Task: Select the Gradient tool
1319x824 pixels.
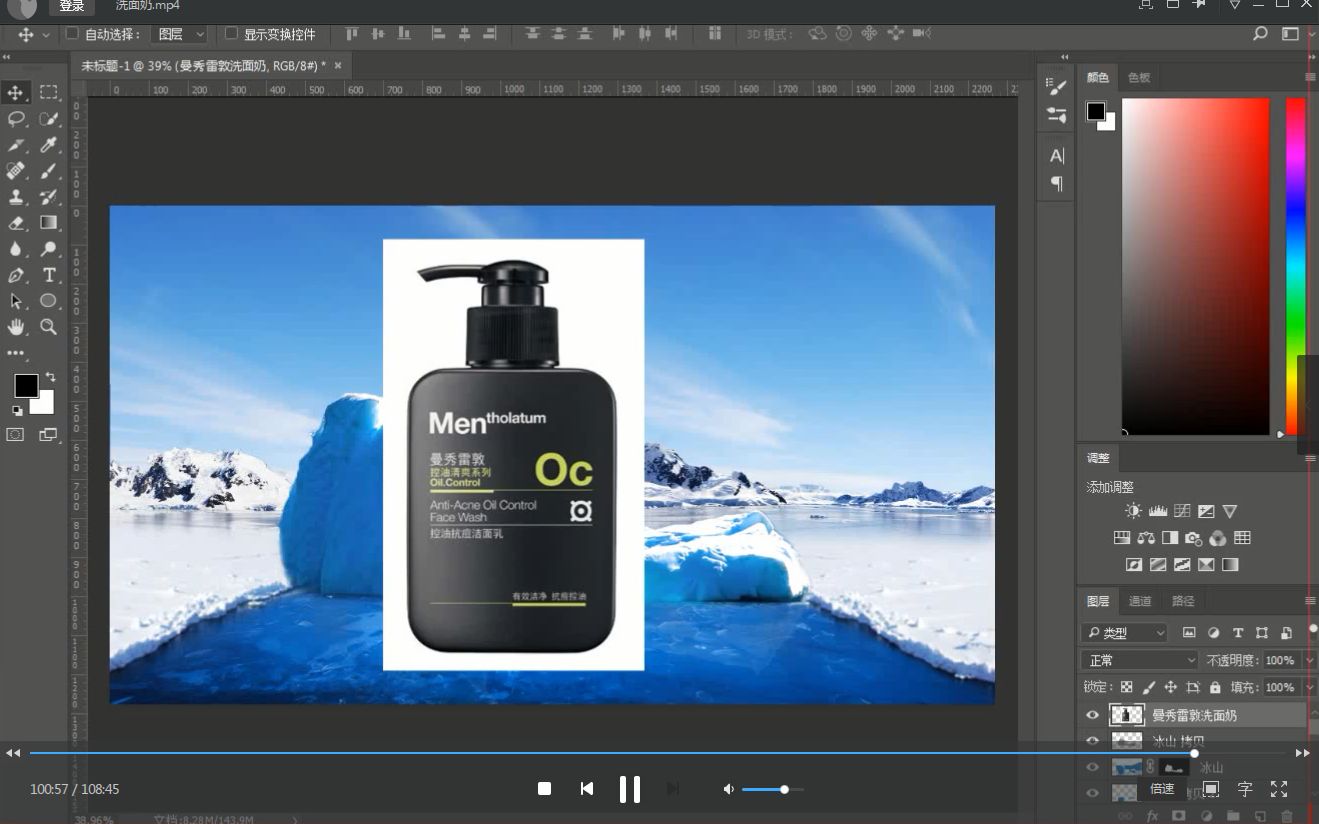Action: [x=48, y=223]
